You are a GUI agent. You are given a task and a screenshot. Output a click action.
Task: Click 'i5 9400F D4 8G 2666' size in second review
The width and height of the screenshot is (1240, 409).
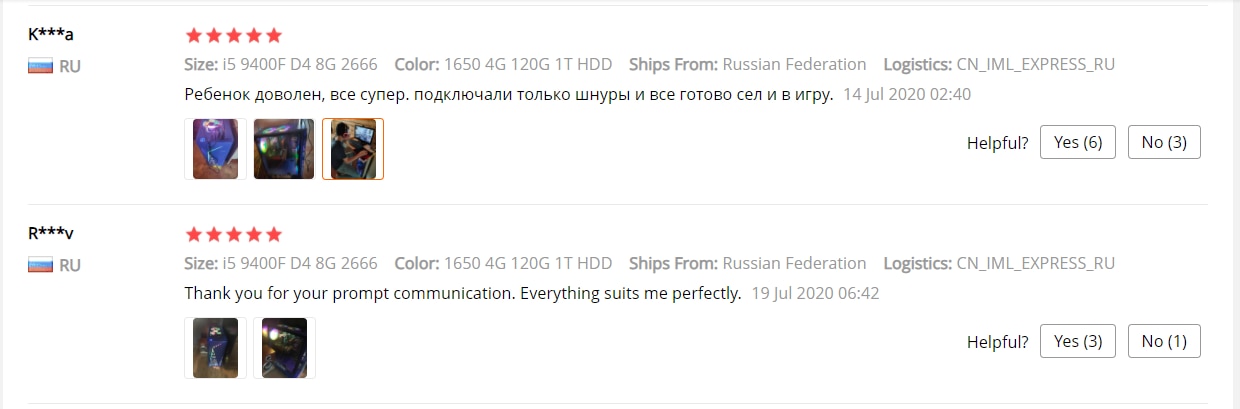[x=300, y=264]
